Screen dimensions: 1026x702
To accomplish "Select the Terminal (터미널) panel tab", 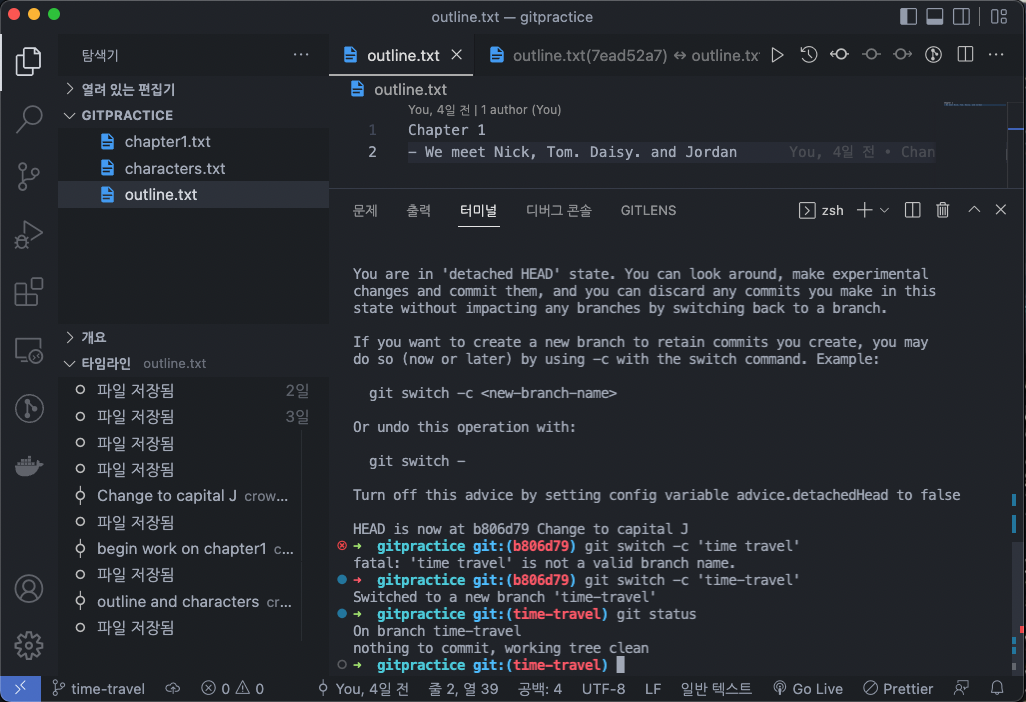I will (x=478, y=210).
